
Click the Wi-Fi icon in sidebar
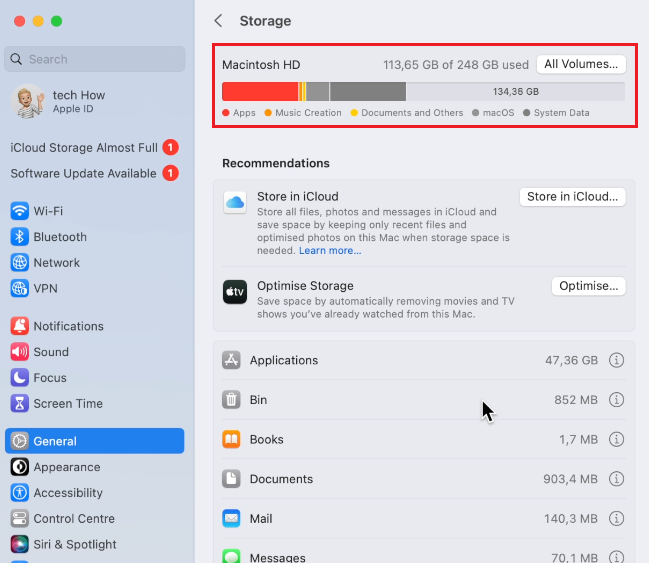(x=19, y=211)
